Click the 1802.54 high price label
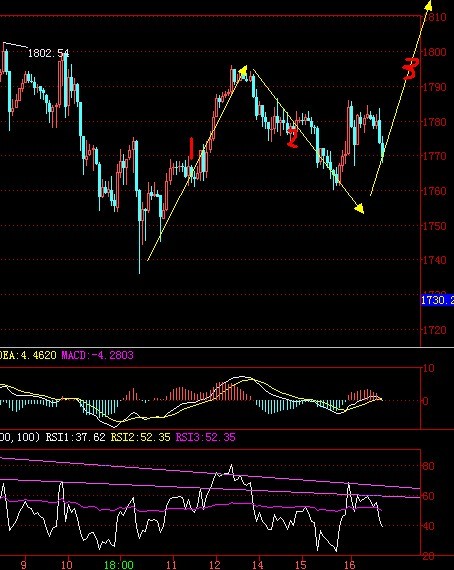The width and height of the screenshot is (454, 570). click(x=48, y=53)
